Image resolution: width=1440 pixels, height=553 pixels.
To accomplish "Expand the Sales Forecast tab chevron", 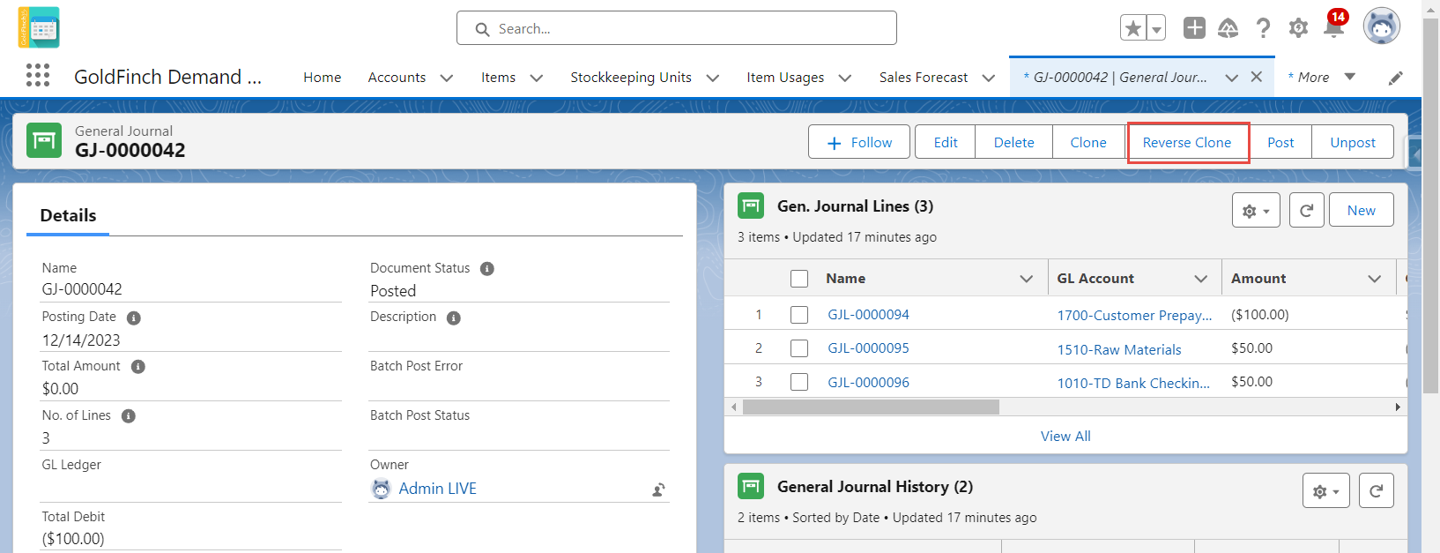I will (988, 78).
